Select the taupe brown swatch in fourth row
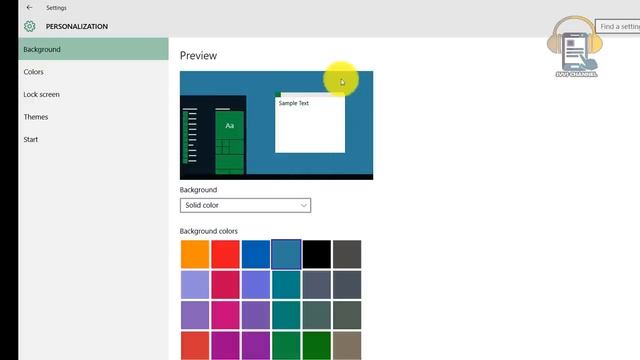 (x=347, y=345)
